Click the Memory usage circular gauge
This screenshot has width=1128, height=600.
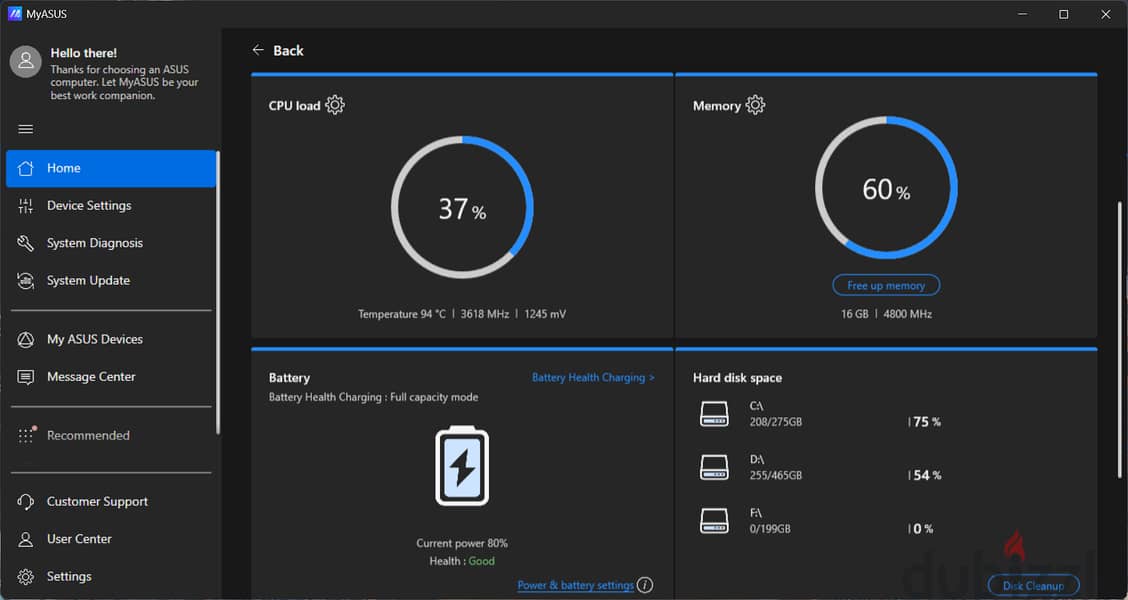click(886, 188)
